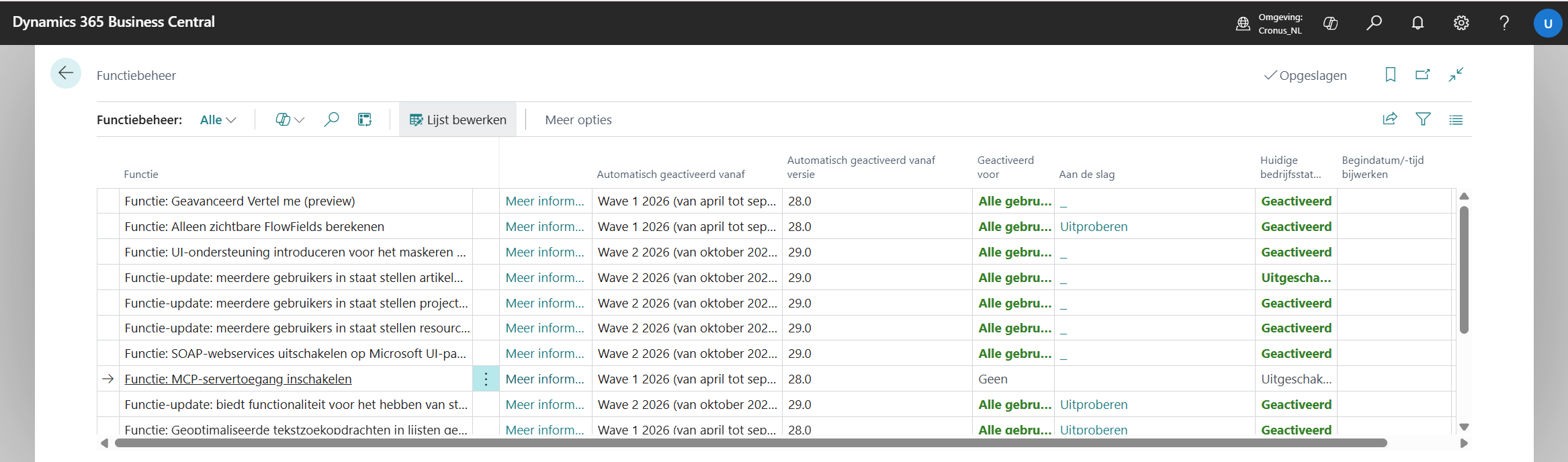Click the back arrow button
Image resolution: width=1568 pixels, height=462 pixels.
[x=66, y=73]
